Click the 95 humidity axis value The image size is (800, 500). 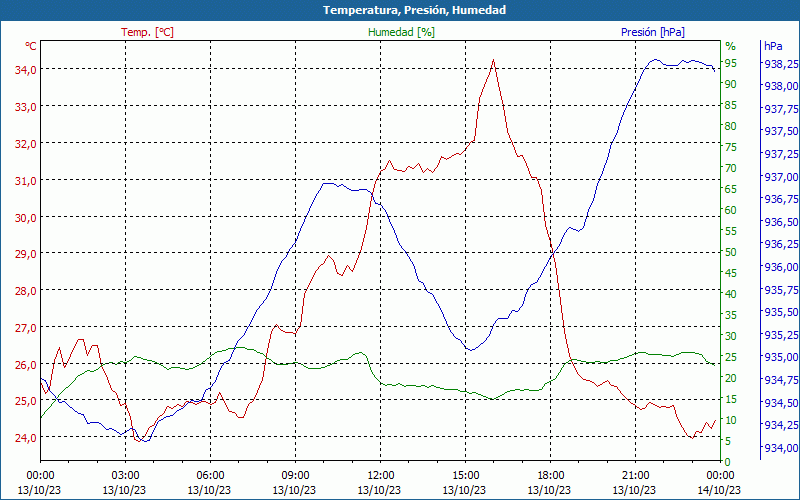[x=731, y=63]
